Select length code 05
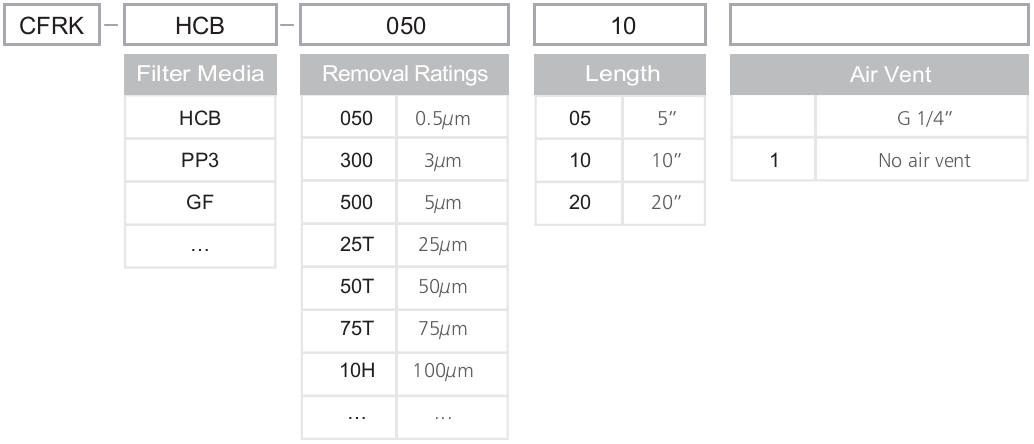 [x=579, y=119]
